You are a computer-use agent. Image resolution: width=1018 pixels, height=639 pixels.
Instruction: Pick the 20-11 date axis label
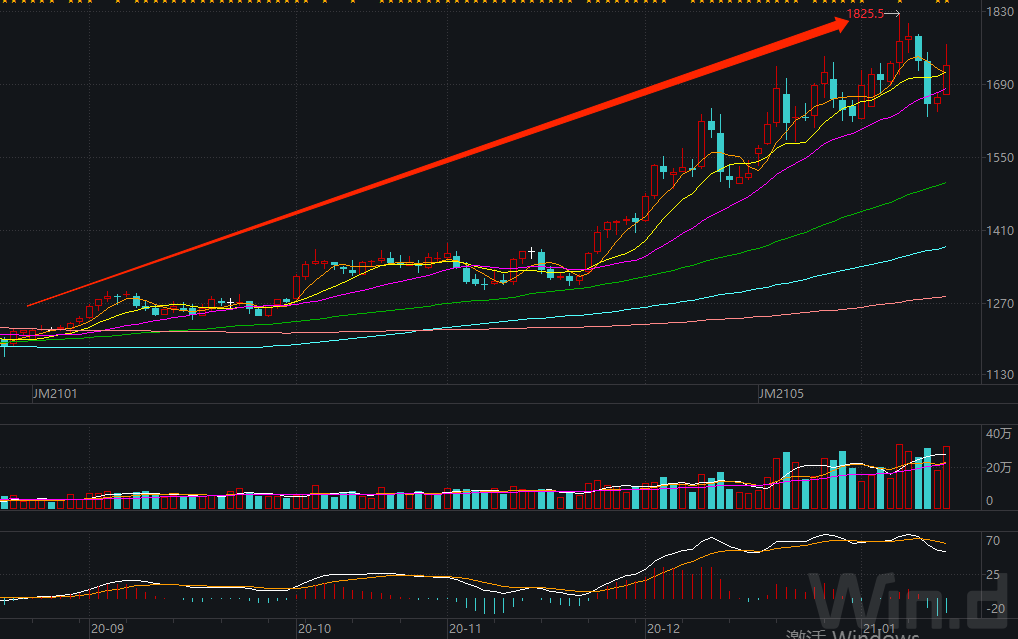click(x=465, y=629)
